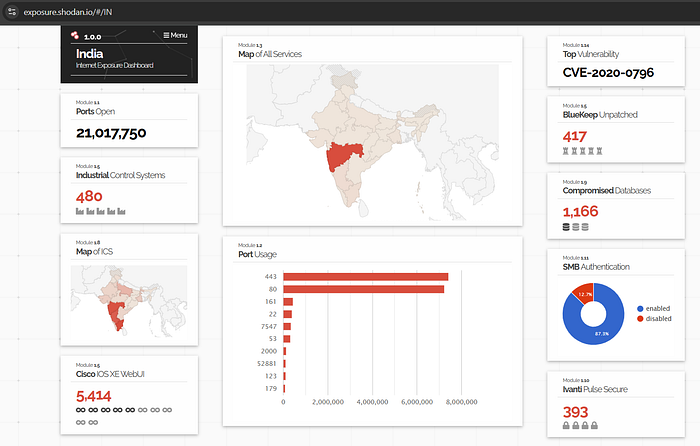Click the 393 Ivanti Pulse Secure value
The width and height of the screenshot is (700, 446).
tap(575, 412)
